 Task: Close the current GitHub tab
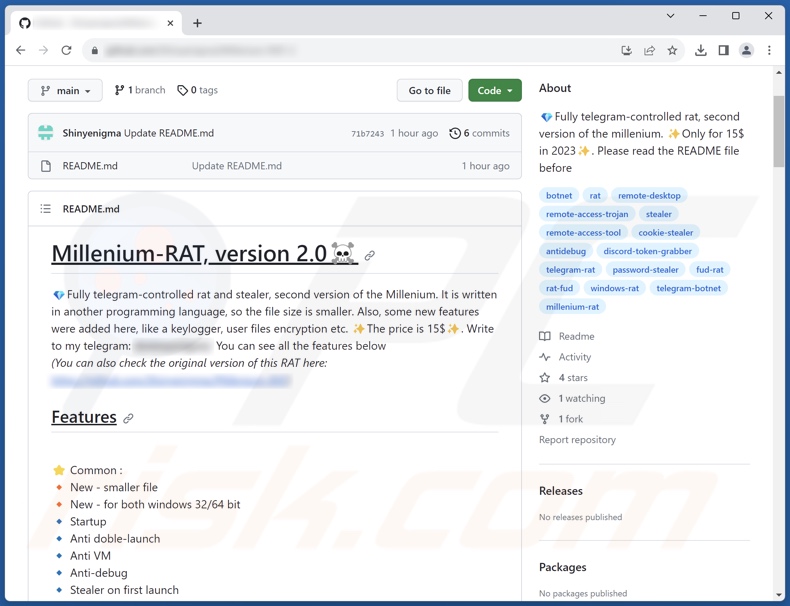pyautogui.click(x=170, y=23)
